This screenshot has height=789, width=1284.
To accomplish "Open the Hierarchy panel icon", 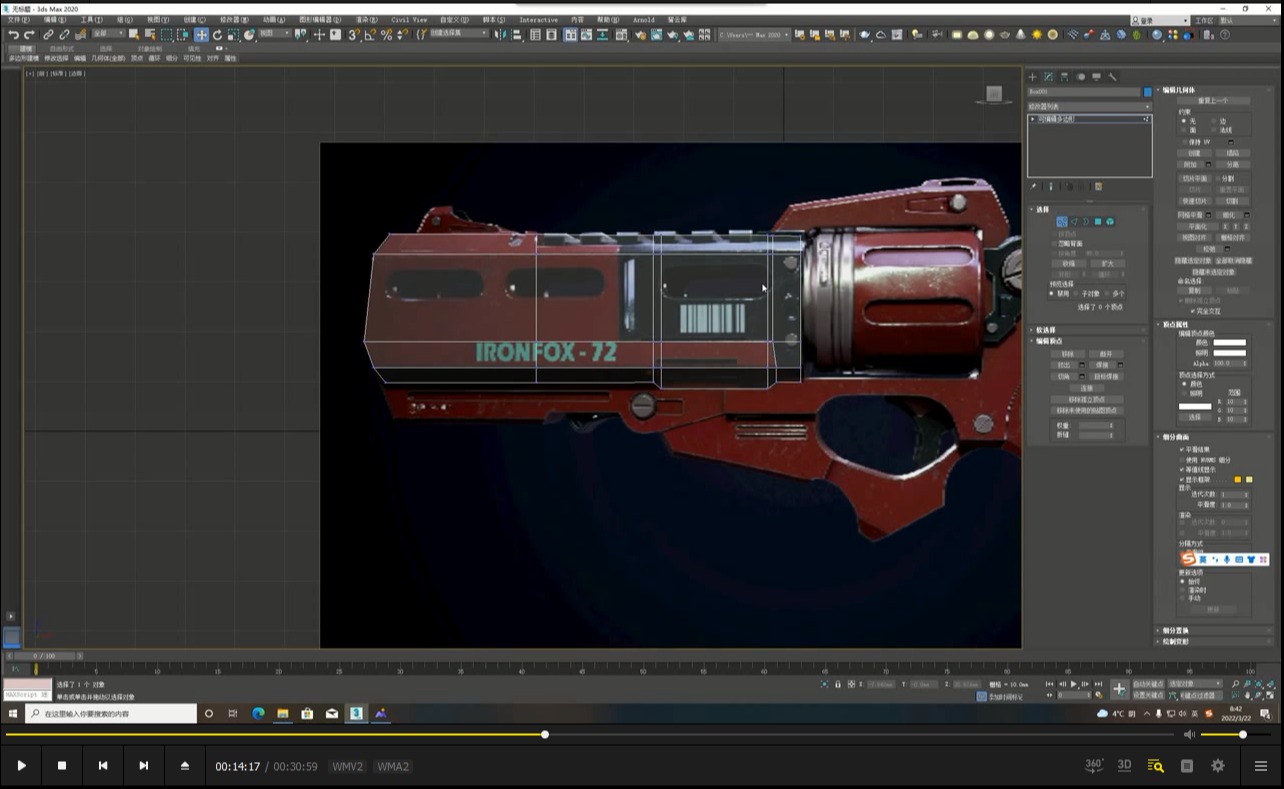I will coord(1064,77).
